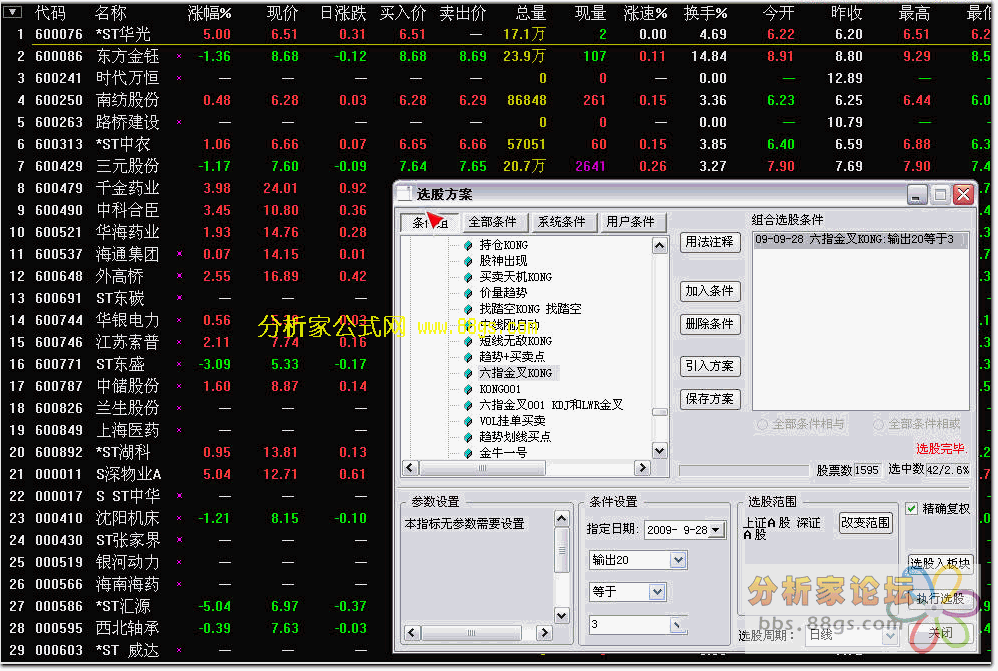Click the 加入条件 button
Image resolution: width=998 pixels, height=671 pixels.
click(710, 291)
